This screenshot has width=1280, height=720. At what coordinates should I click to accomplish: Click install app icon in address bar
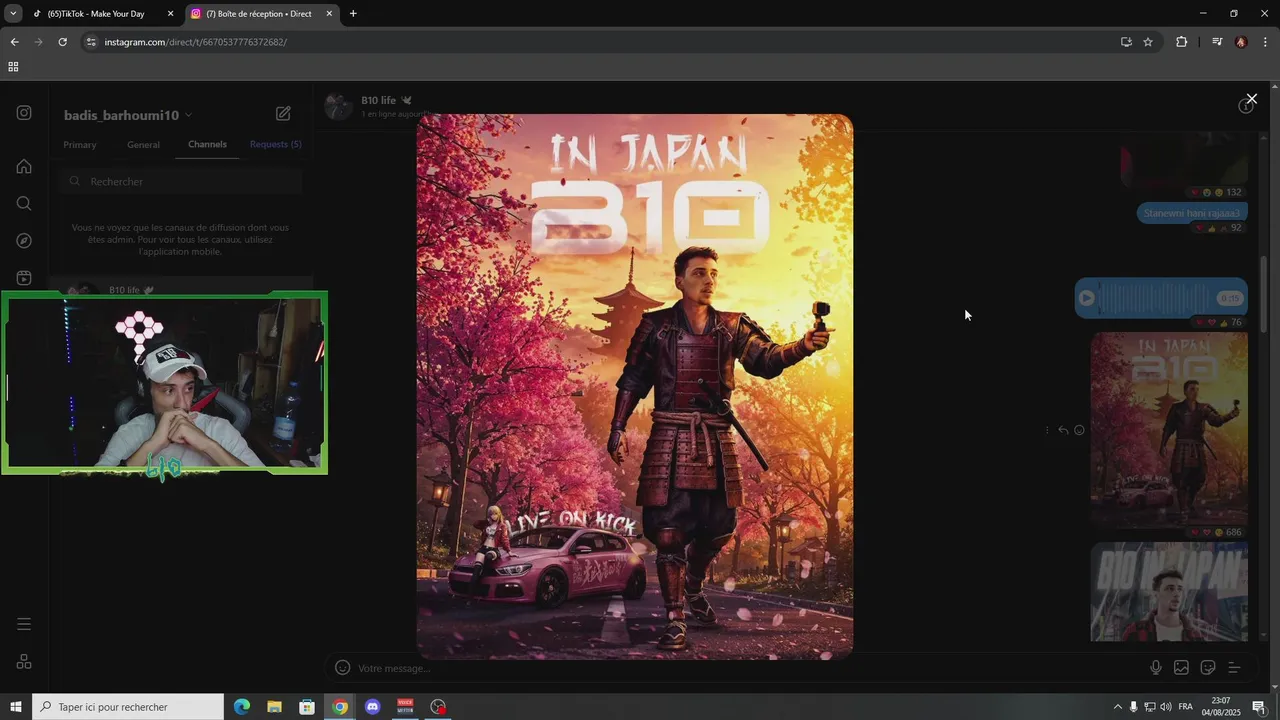tap(1126, 42)
